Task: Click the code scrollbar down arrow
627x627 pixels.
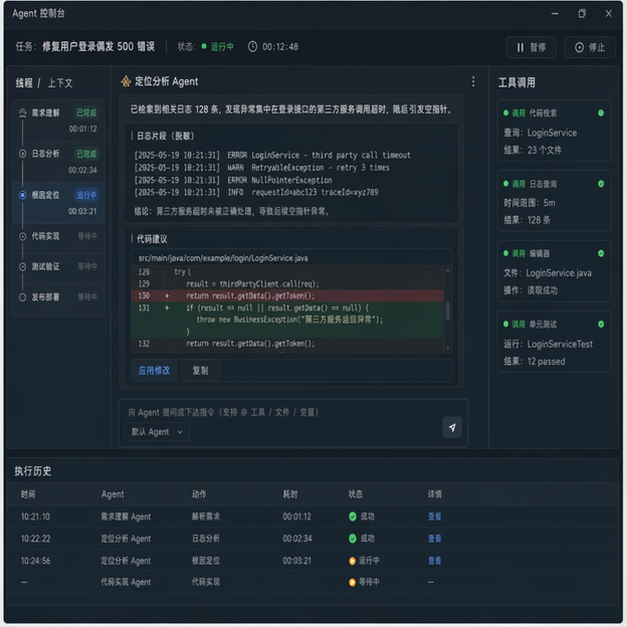Action: click(x=447, y=348)
